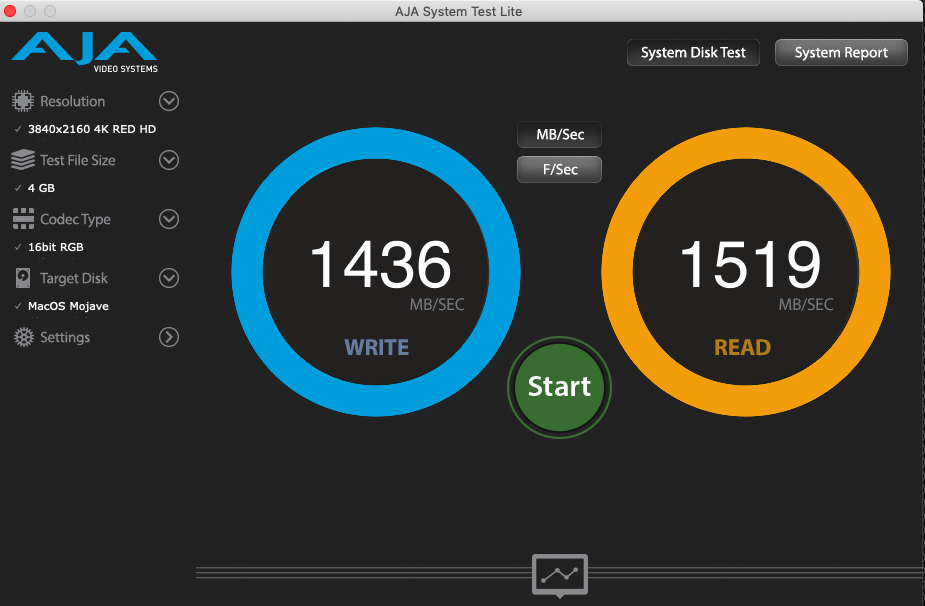925x606 pixels.
Task: Click the 1436 write speed value
Action: 381,264
